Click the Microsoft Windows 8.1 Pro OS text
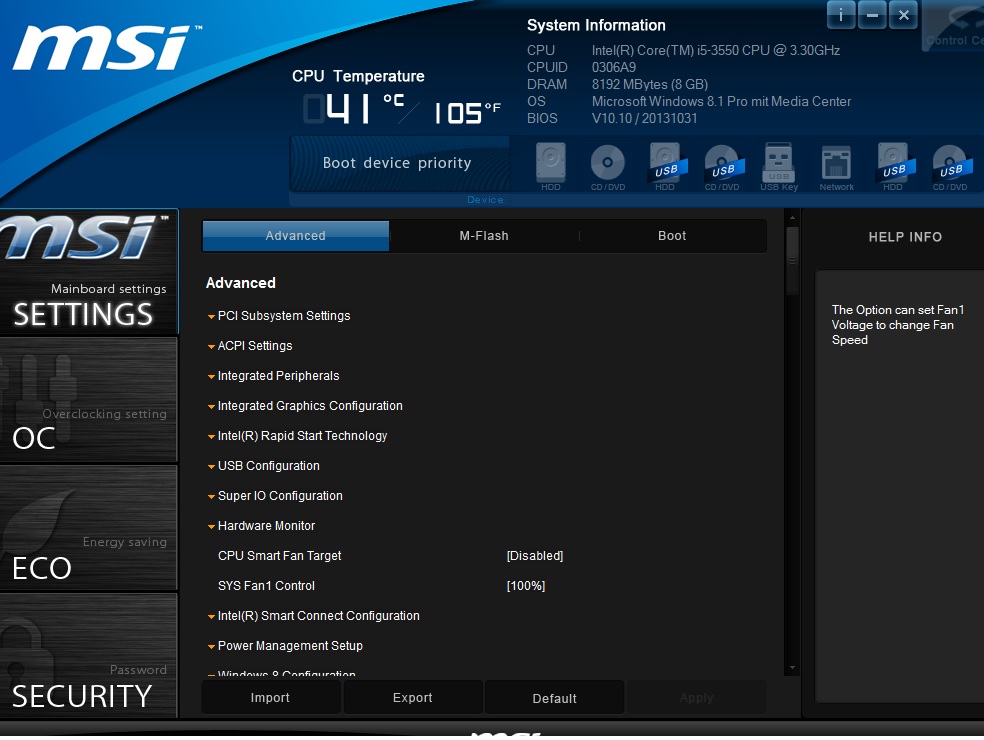 click(721, 102)
